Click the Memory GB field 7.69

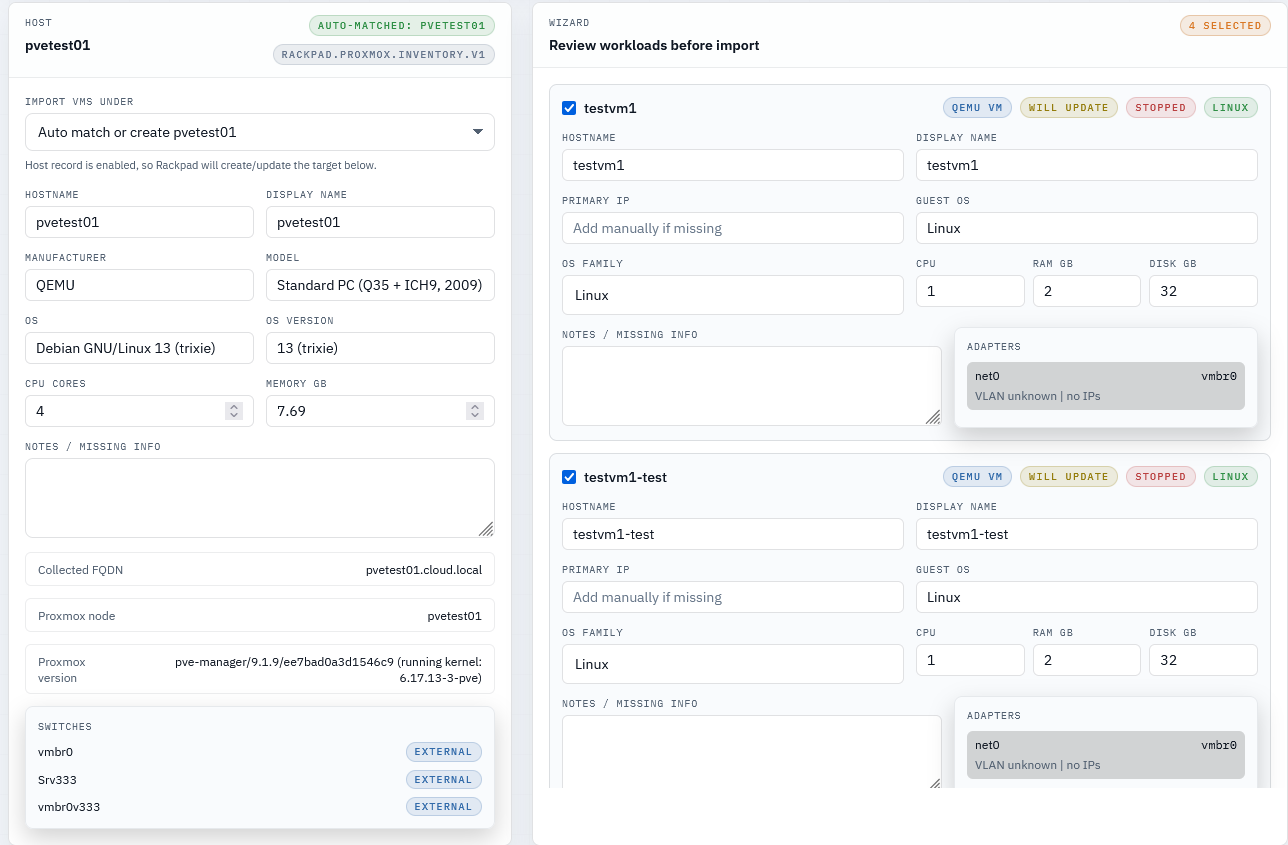pos(380,411)
